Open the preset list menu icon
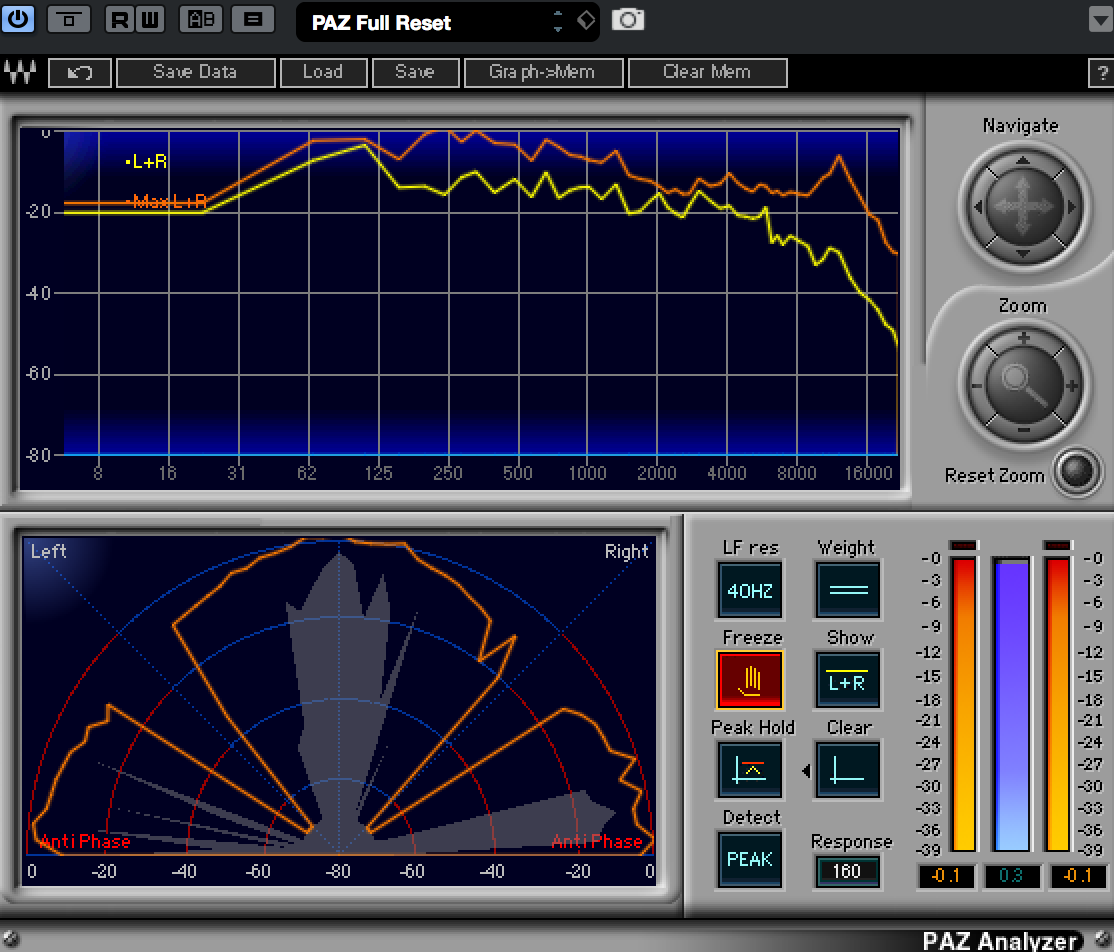The height and width of the screenshot is (952, 1114). pos(253,19)
